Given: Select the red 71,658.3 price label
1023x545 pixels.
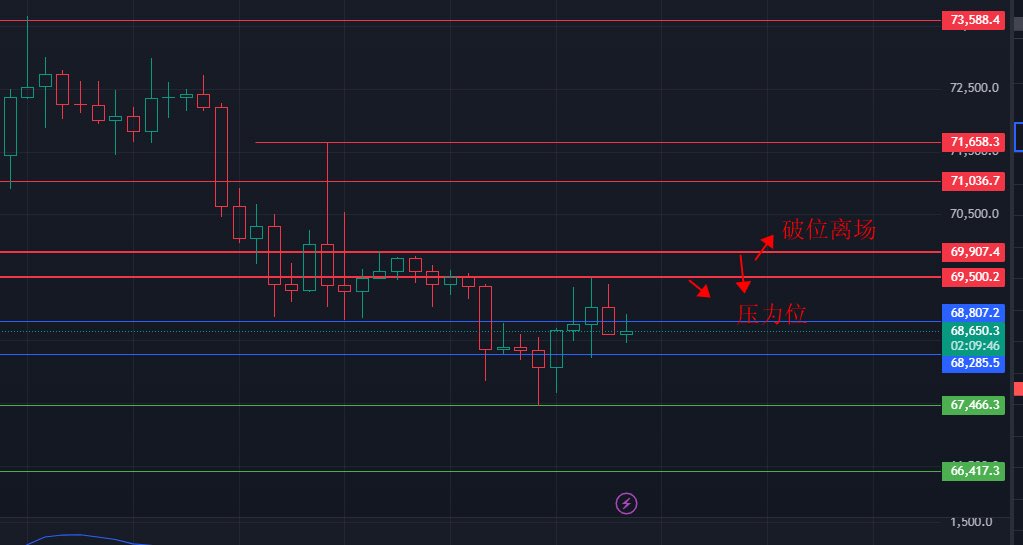Looking at the screenshot, I should point(973,142).
